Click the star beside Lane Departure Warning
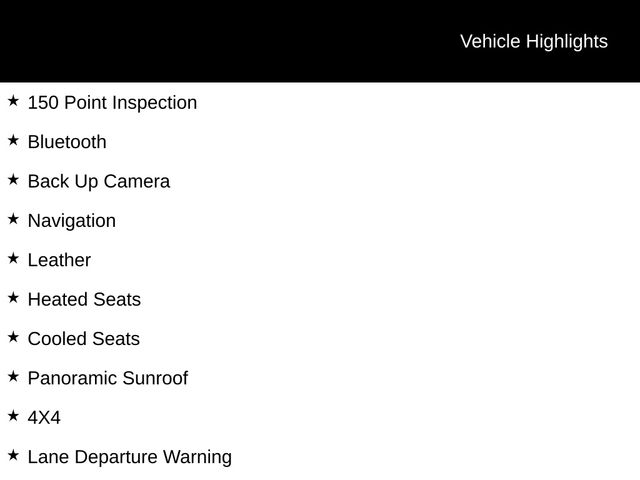The width and height of the screenshot is (640, 480). point(13,455)
